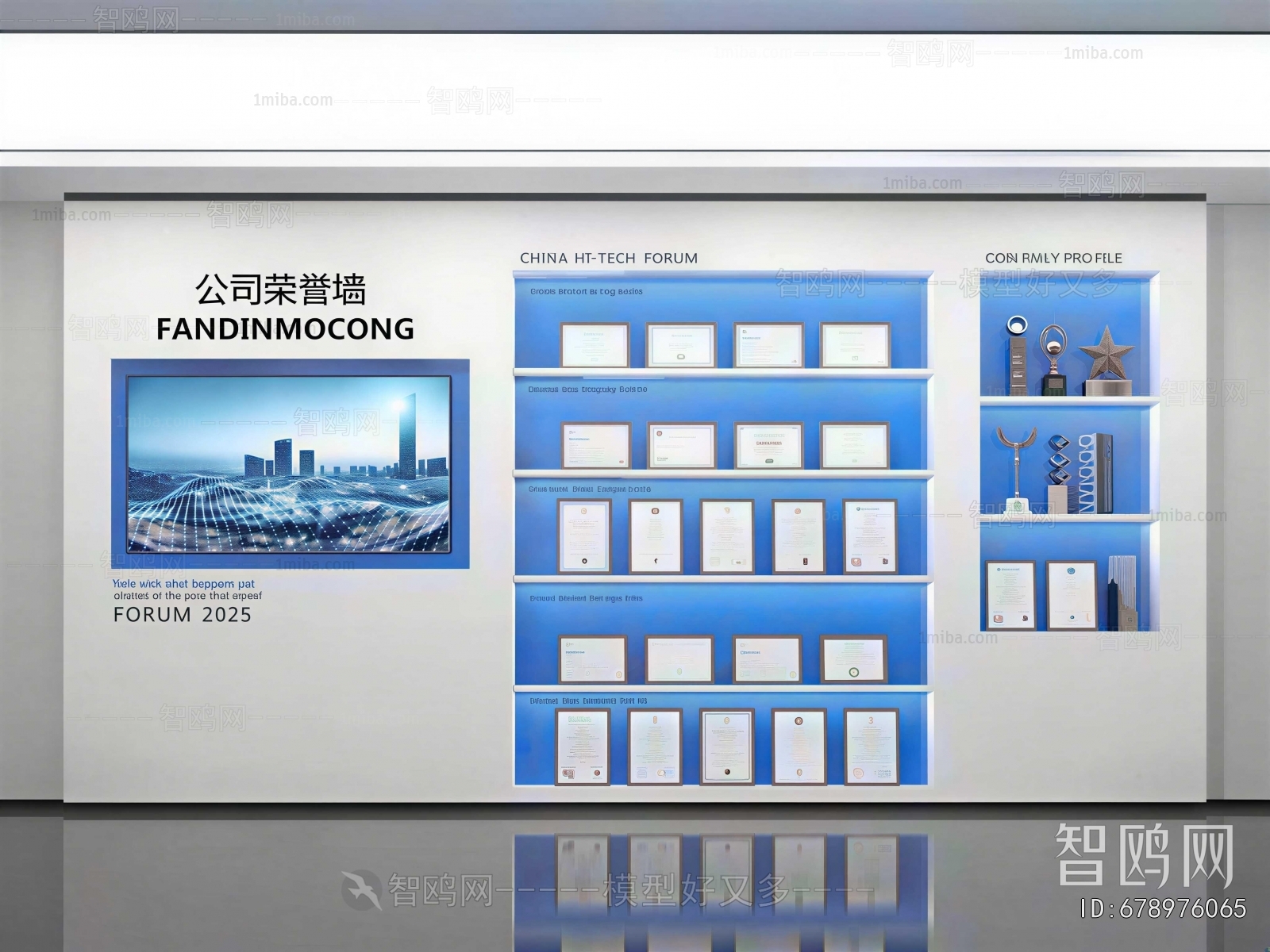Select the tall blue patterned block trophy

coord(1098,473)
